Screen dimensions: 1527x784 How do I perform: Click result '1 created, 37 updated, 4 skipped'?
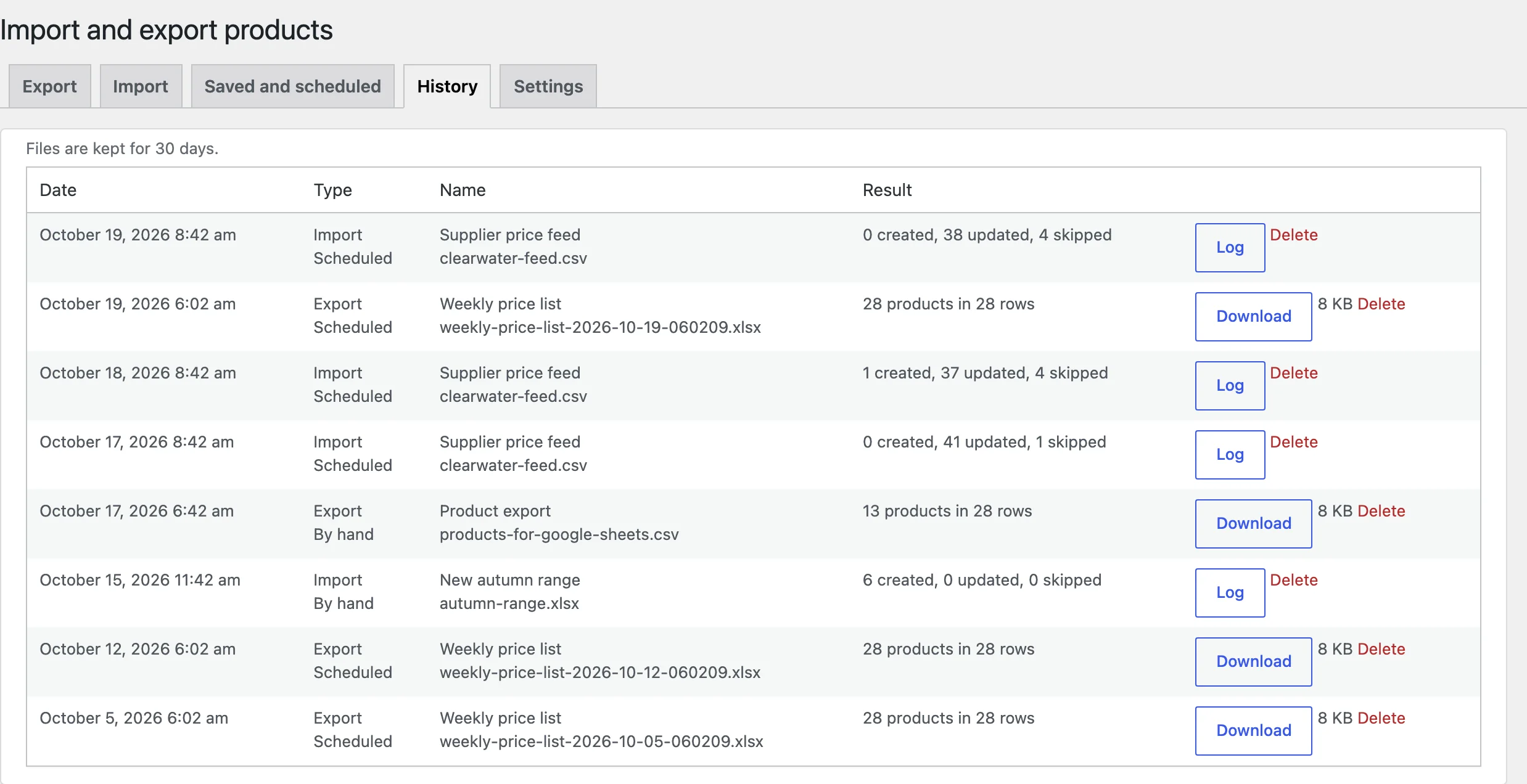[x=985, y=373]
